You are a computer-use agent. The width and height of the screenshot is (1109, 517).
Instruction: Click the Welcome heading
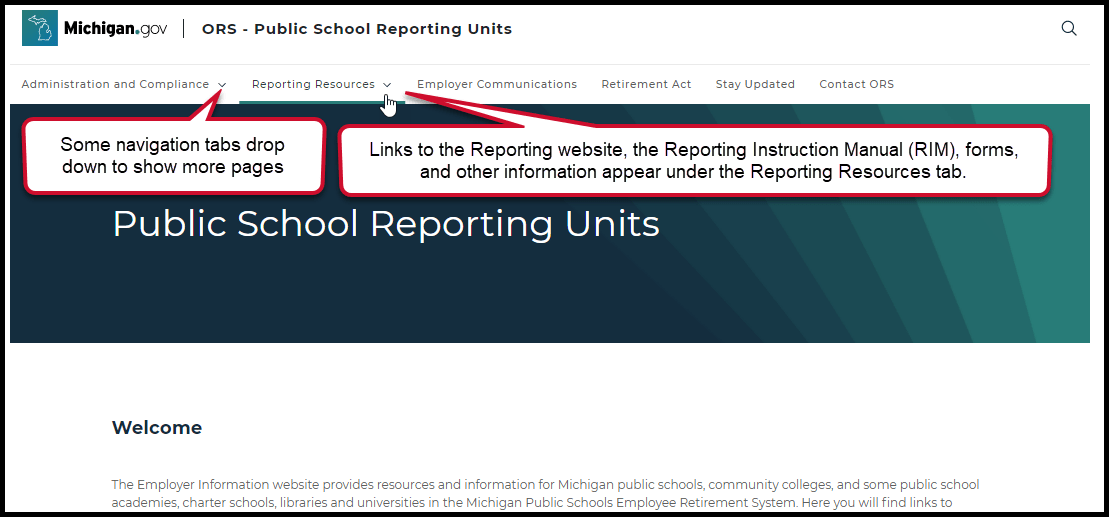click(x=157, y=428)
